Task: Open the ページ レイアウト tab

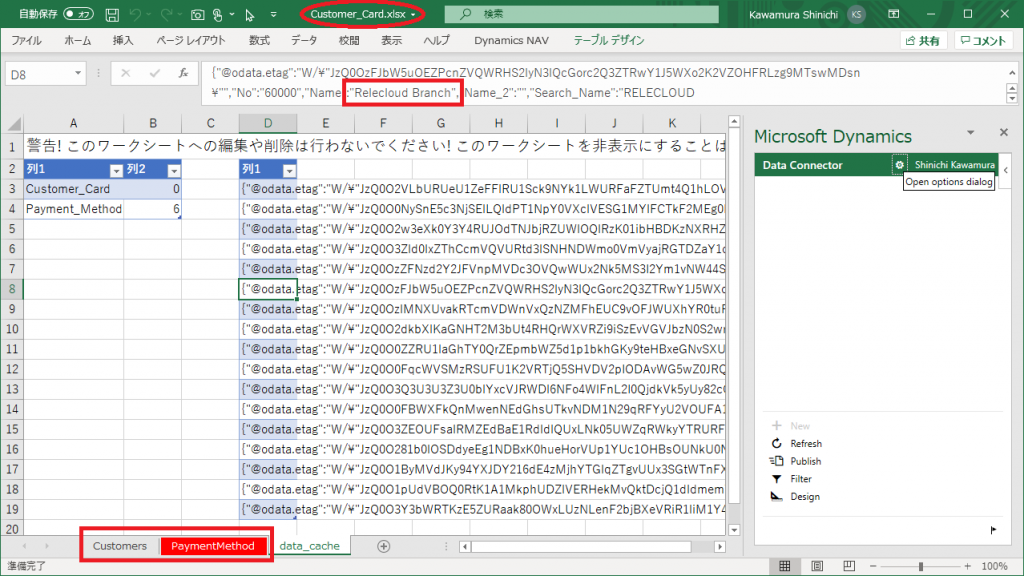Action: point(191,40)
